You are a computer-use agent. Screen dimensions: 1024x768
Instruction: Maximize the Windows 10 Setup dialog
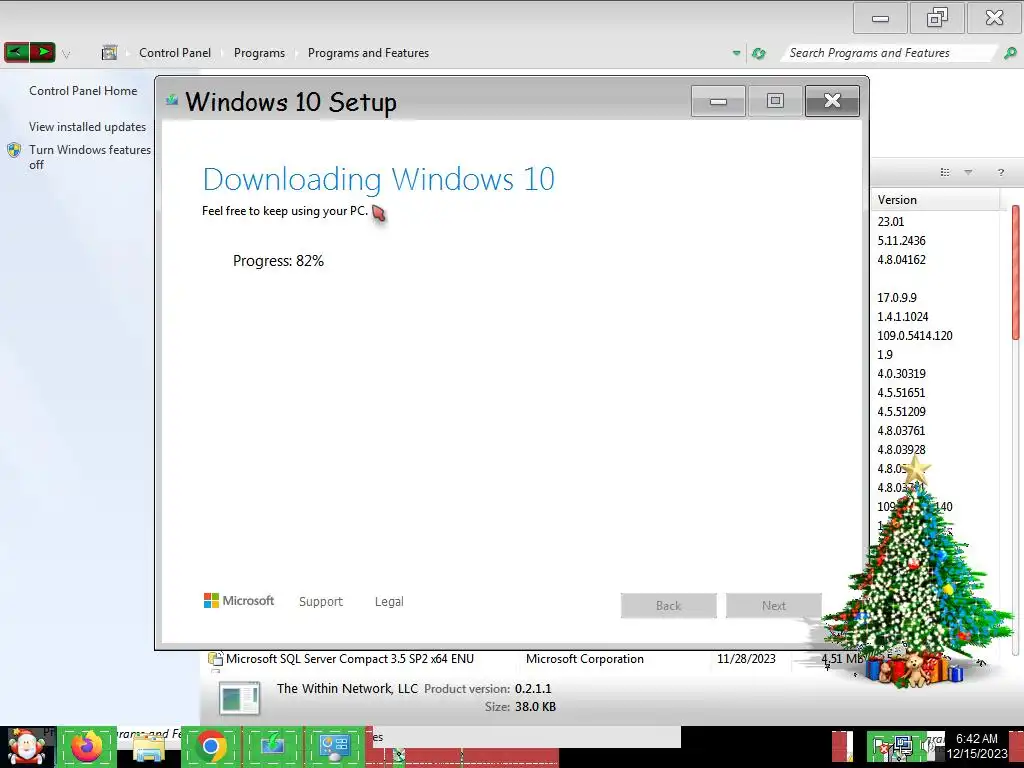tap(775, 101)
